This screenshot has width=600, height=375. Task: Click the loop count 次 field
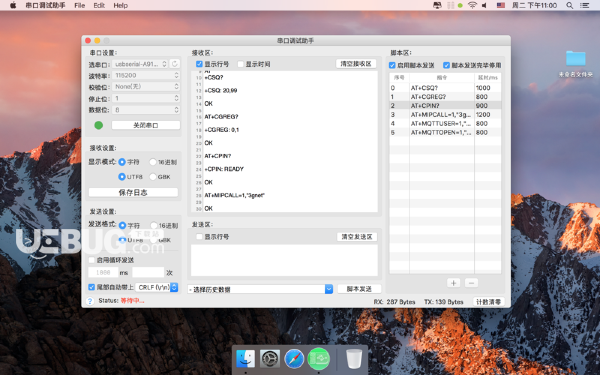click(x=148, y=272)
